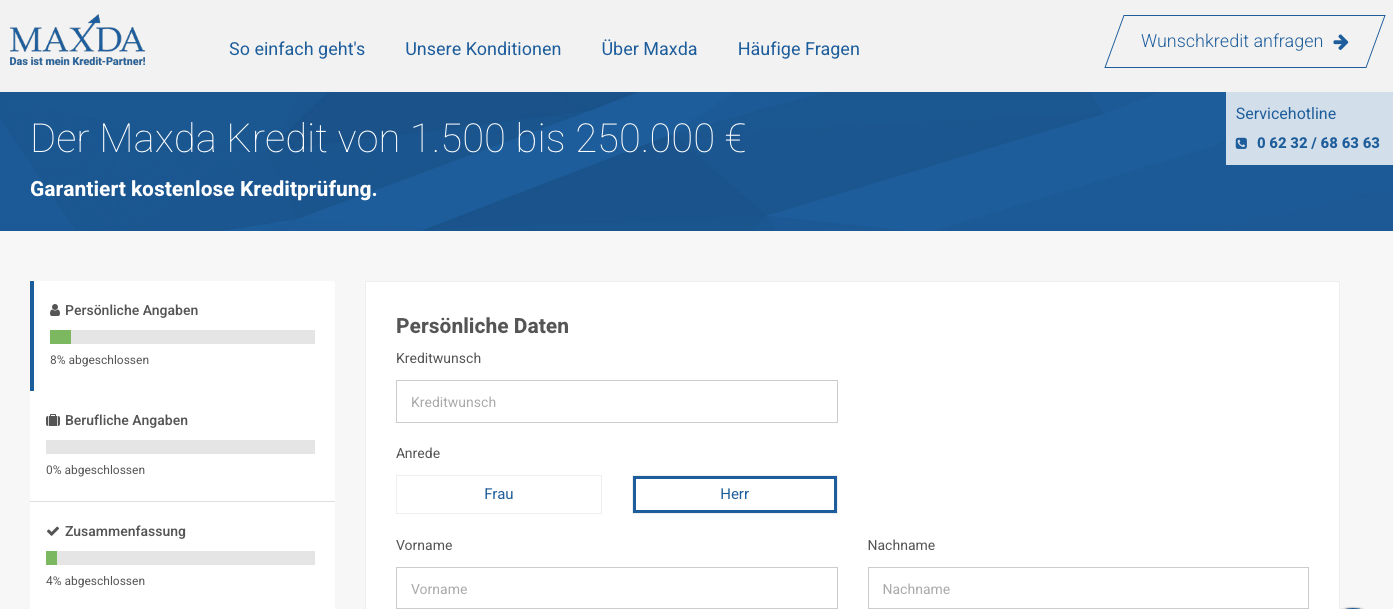This screenshot has height=609, width=1393.
Task: Click the Zusammenfassung progress bar
Action: tap(180, 558)
